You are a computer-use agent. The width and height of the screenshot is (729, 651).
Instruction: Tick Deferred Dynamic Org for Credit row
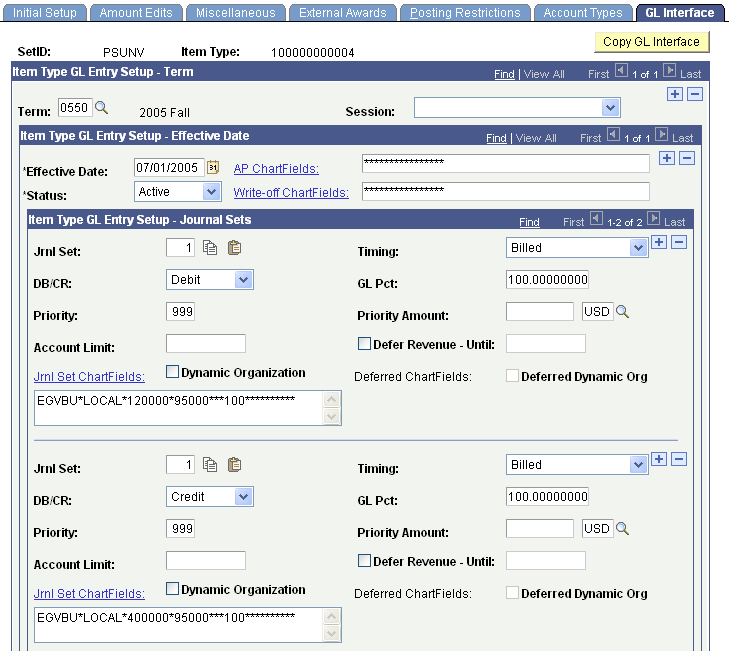(x=512, y=593)
